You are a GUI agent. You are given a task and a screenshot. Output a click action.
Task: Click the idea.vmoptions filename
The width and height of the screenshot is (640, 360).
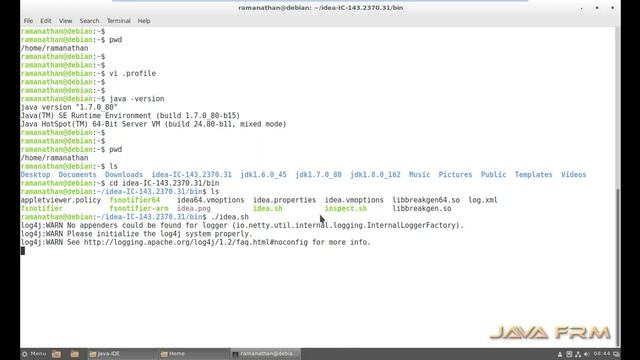pos(354,200)
